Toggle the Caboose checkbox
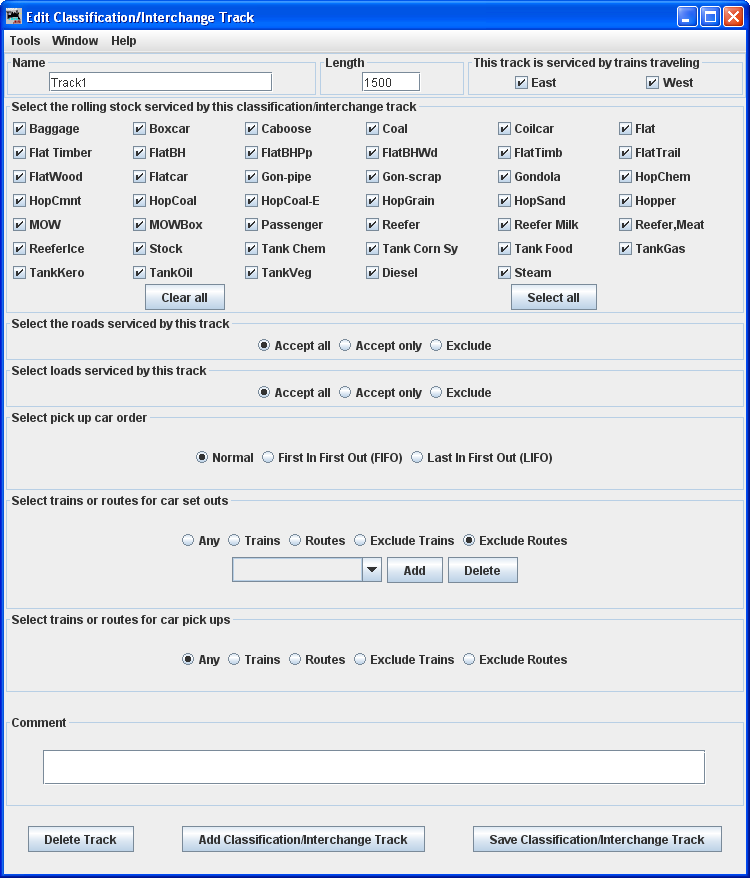Viewport: 750px width, 878px height. [x=252, y=129]
